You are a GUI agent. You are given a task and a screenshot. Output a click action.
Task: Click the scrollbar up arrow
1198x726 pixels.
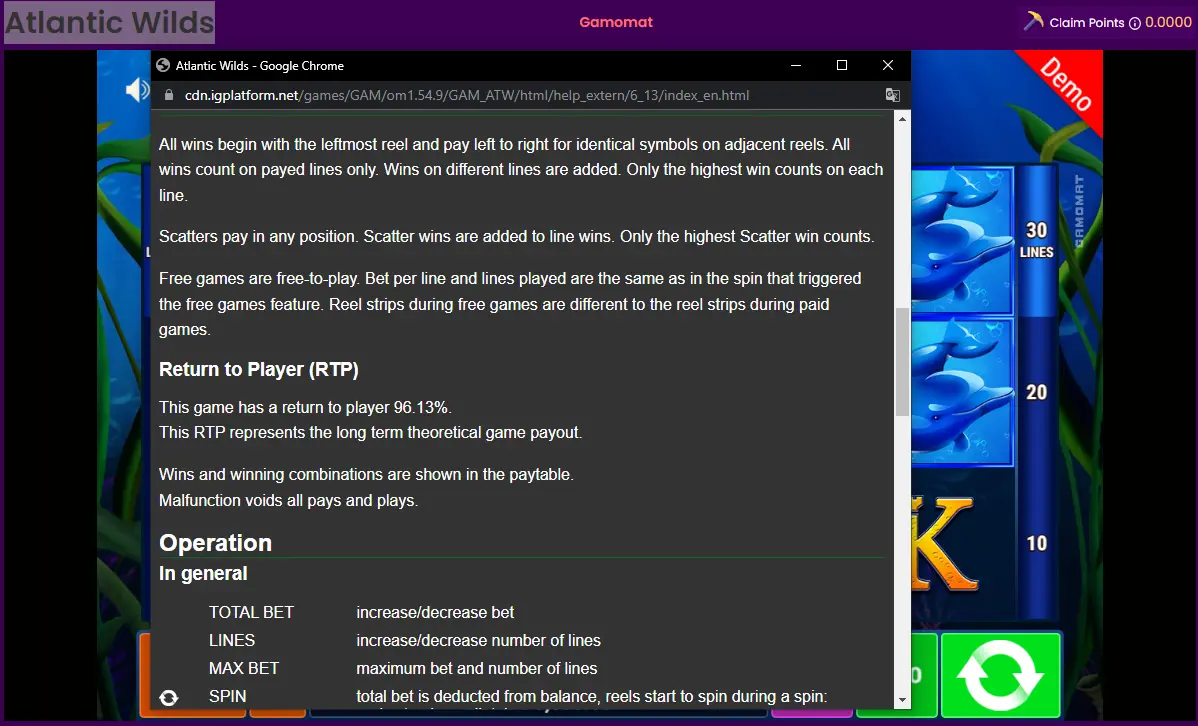click(902, 119)
